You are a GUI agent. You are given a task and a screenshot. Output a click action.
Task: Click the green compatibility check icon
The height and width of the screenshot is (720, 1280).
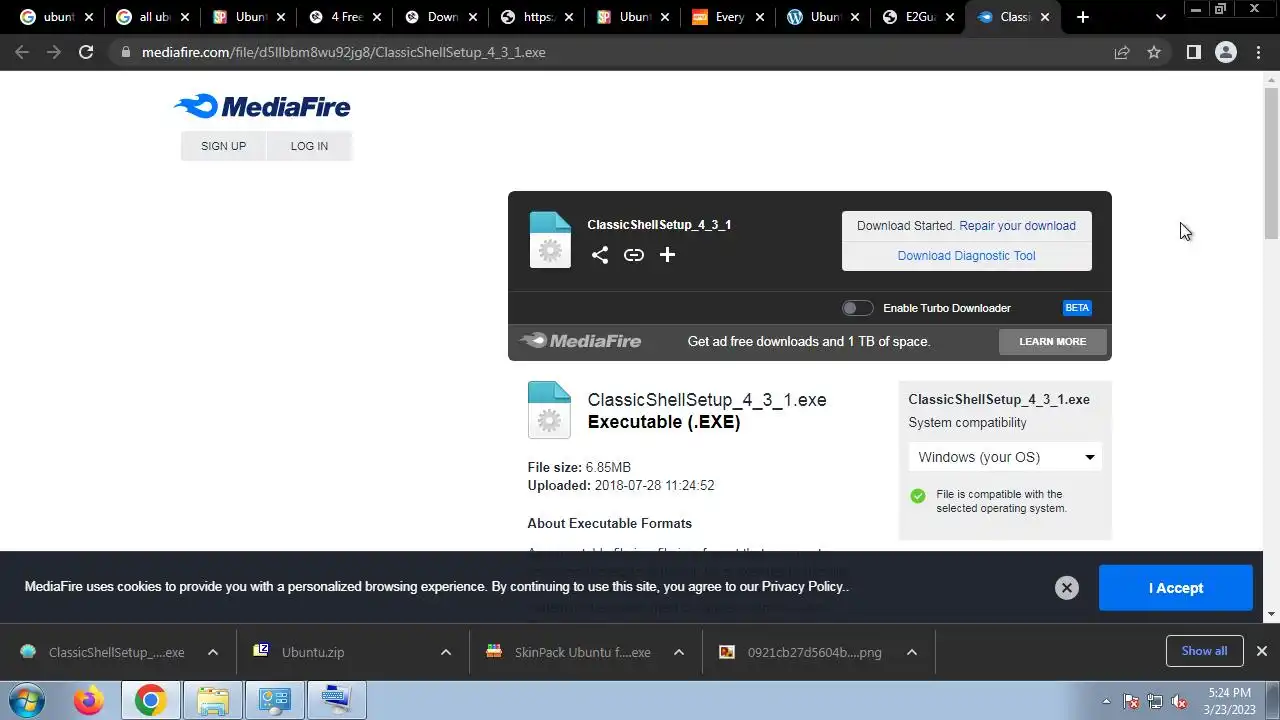tap(917, 496)
